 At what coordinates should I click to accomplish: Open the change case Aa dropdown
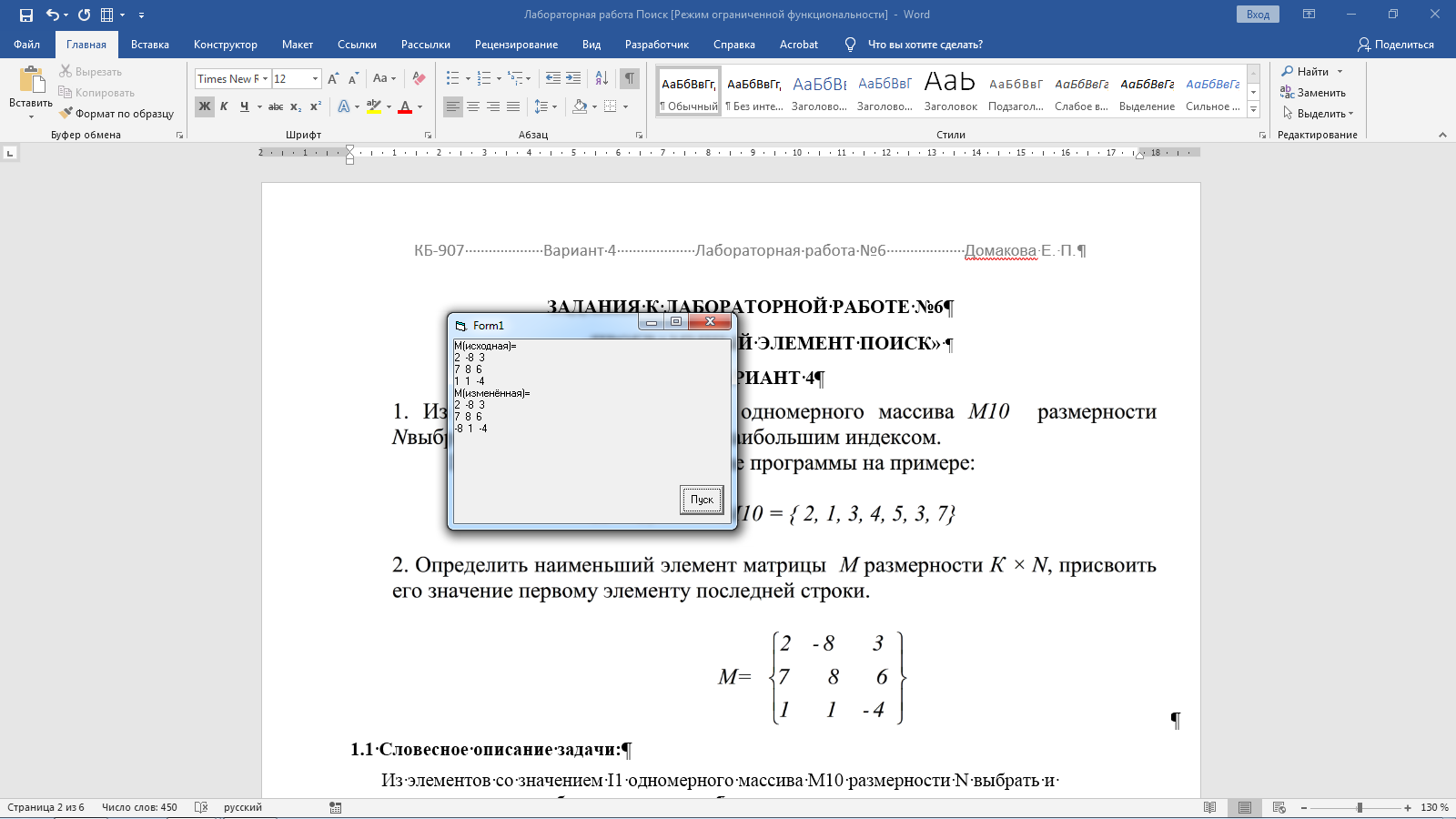pyautogui.click(x=384, y=78)
